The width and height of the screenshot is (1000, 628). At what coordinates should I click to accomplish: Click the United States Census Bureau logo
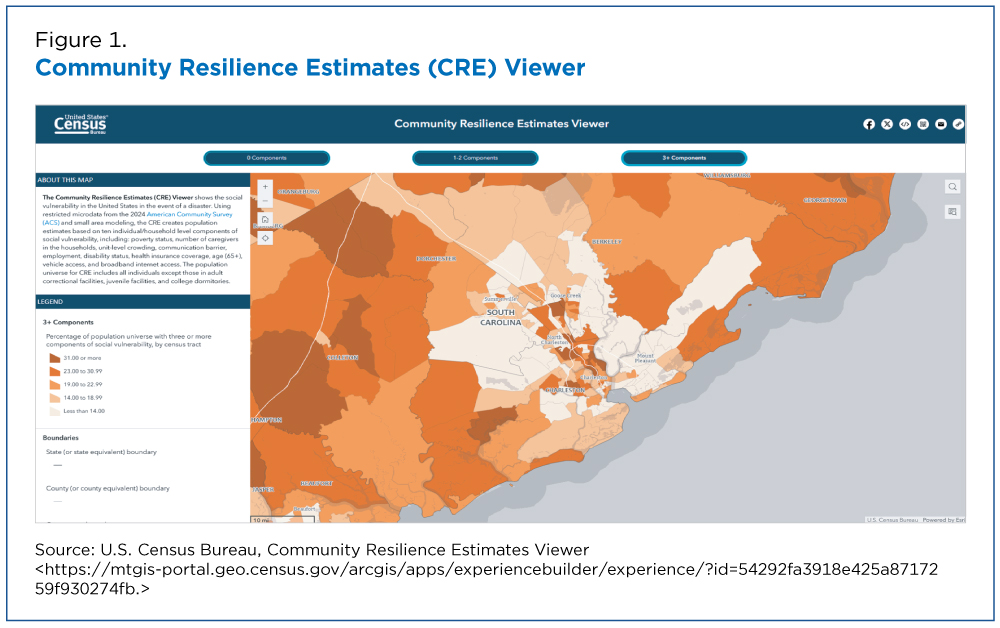80,124
